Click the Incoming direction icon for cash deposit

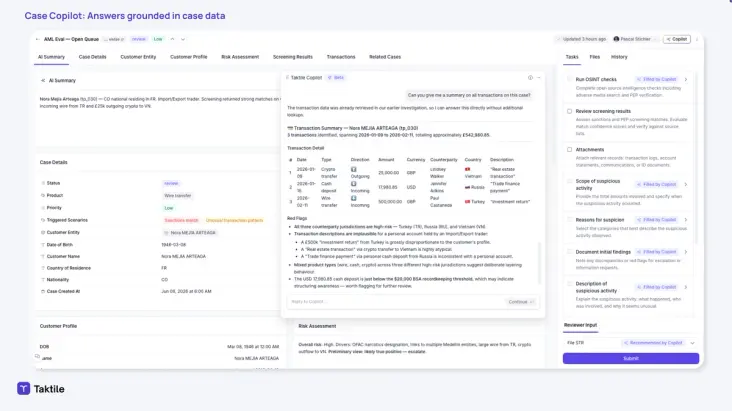(353, 184)
